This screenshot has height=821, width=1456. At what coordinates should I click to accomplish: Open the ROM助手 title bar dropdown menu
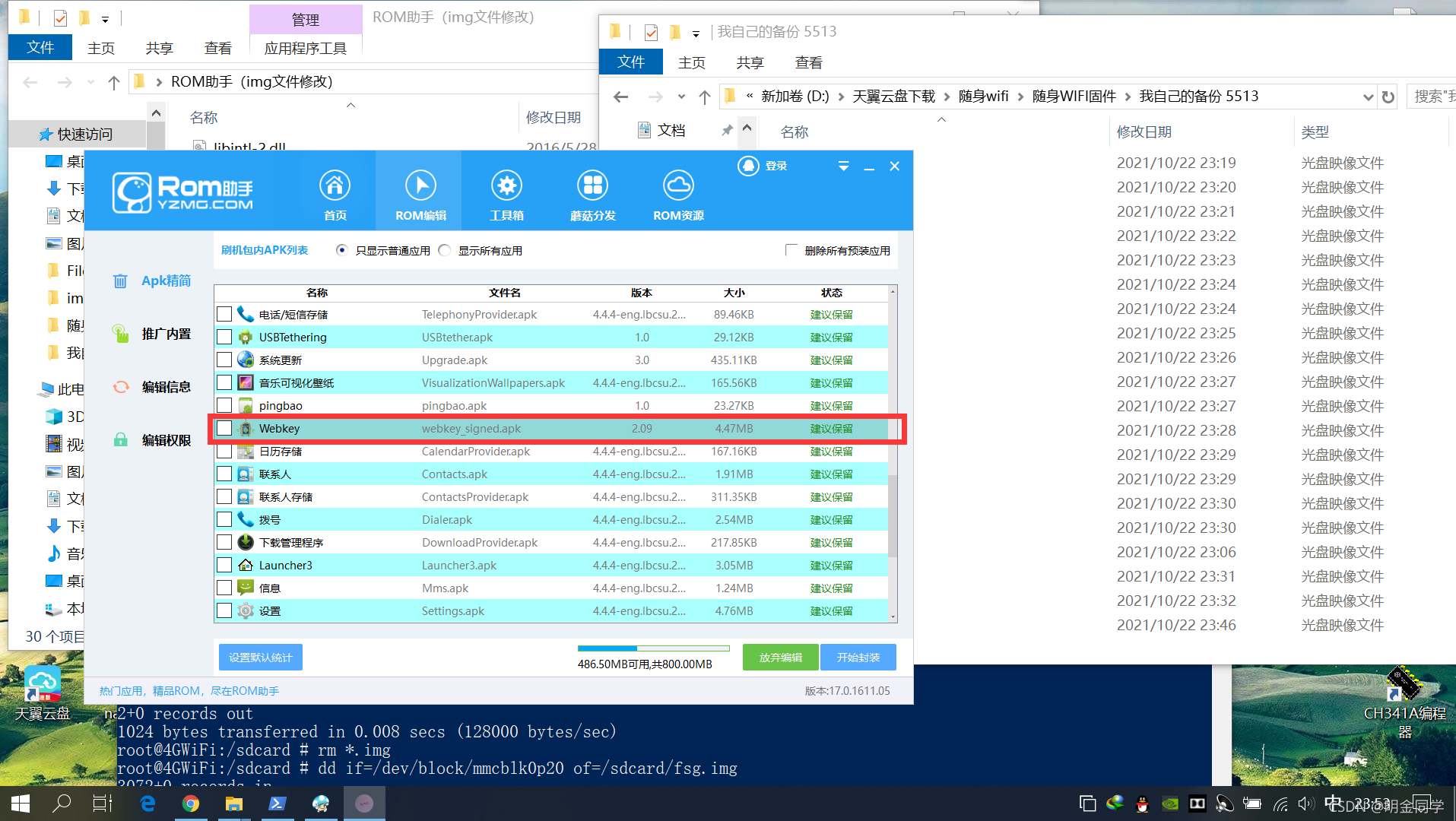843,166
